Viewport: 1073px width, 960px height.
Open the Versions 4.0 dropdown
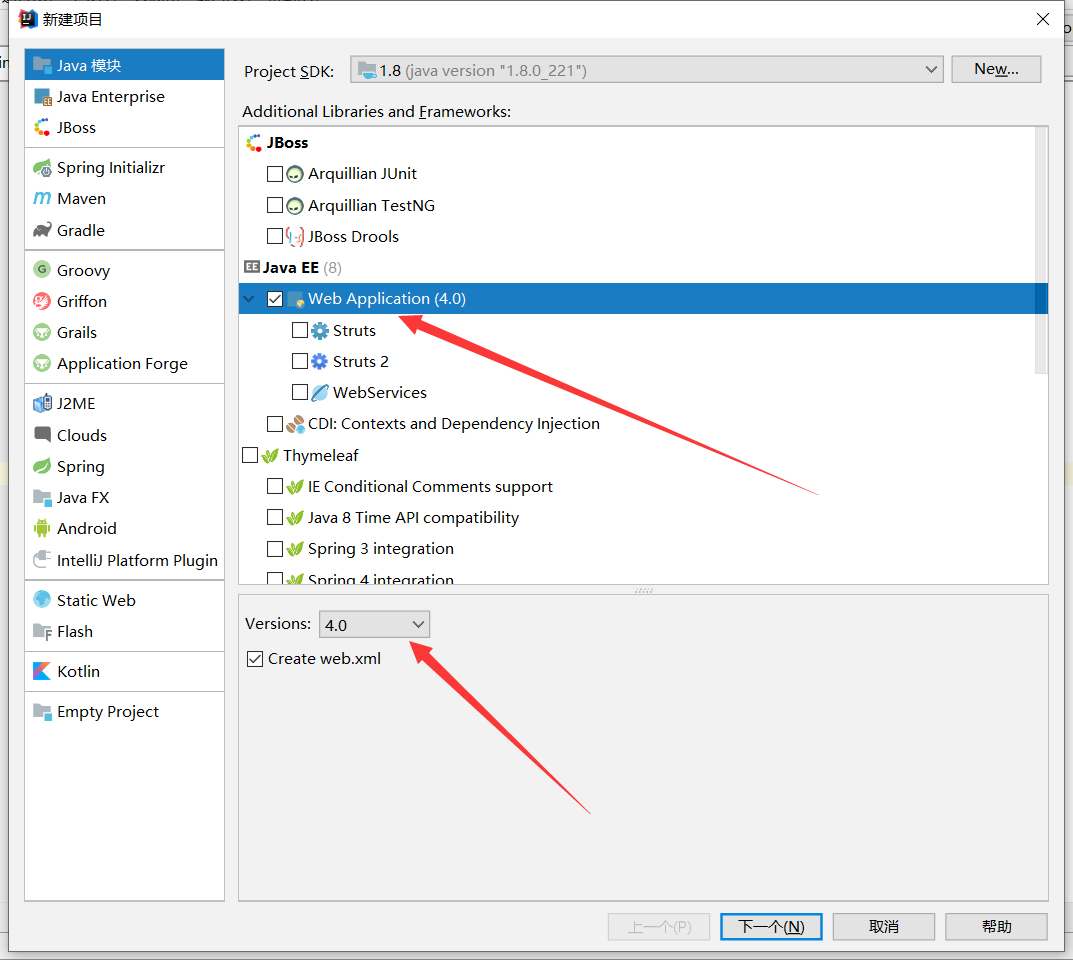pyautogui.click(x=374, y=624)
